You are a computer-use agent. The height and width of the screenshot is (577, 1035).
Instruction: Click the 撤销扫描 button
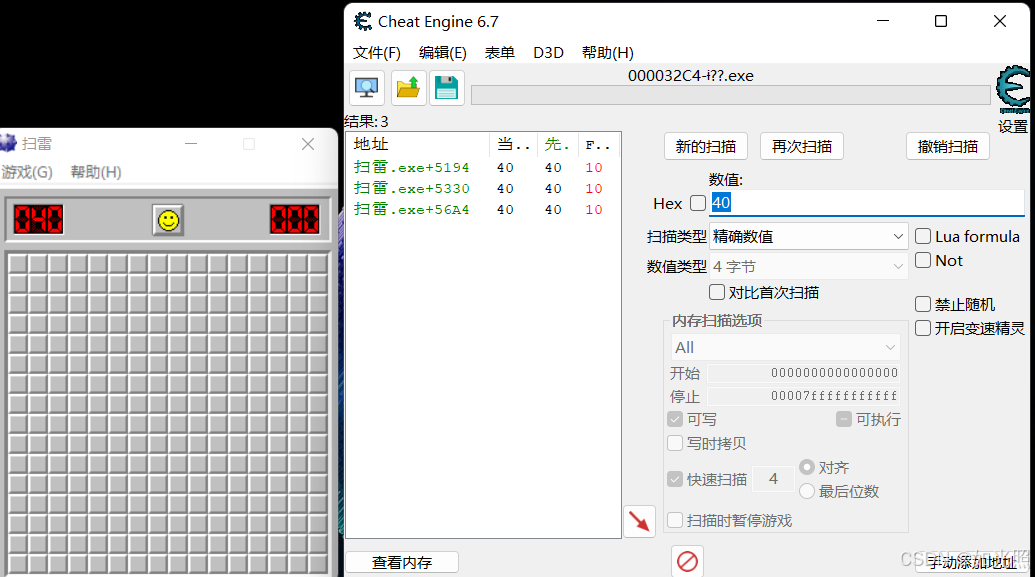948,147
